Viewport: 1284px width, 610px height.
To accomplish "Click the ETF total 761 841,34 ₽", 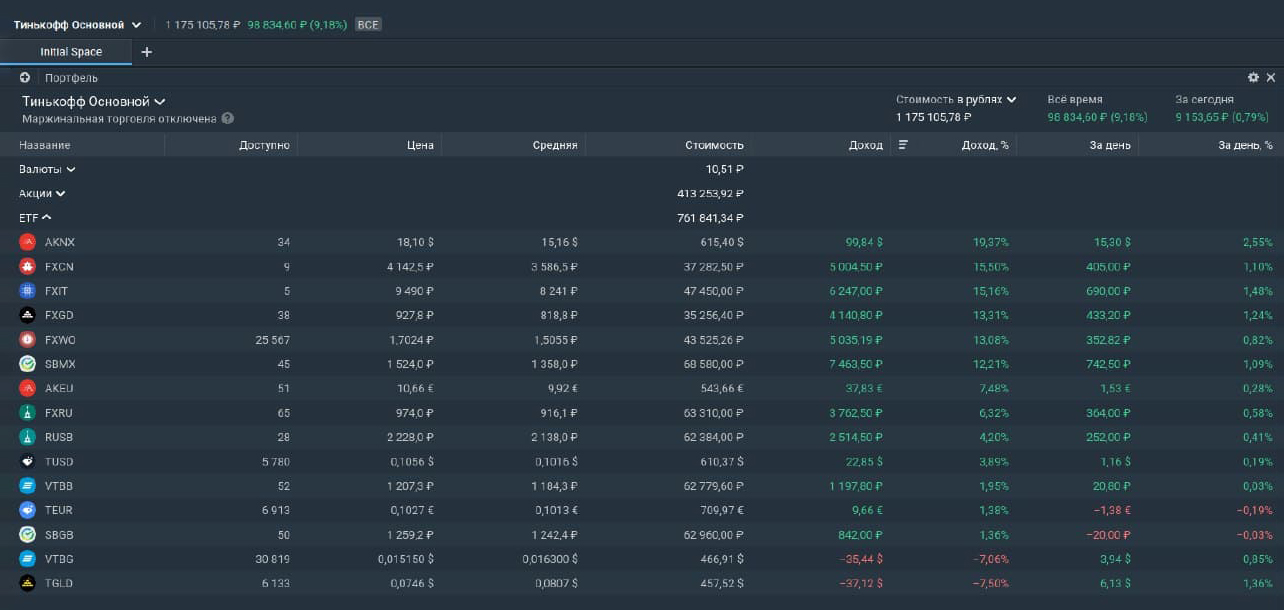I will pyautogui.click(x=710, y=218).
